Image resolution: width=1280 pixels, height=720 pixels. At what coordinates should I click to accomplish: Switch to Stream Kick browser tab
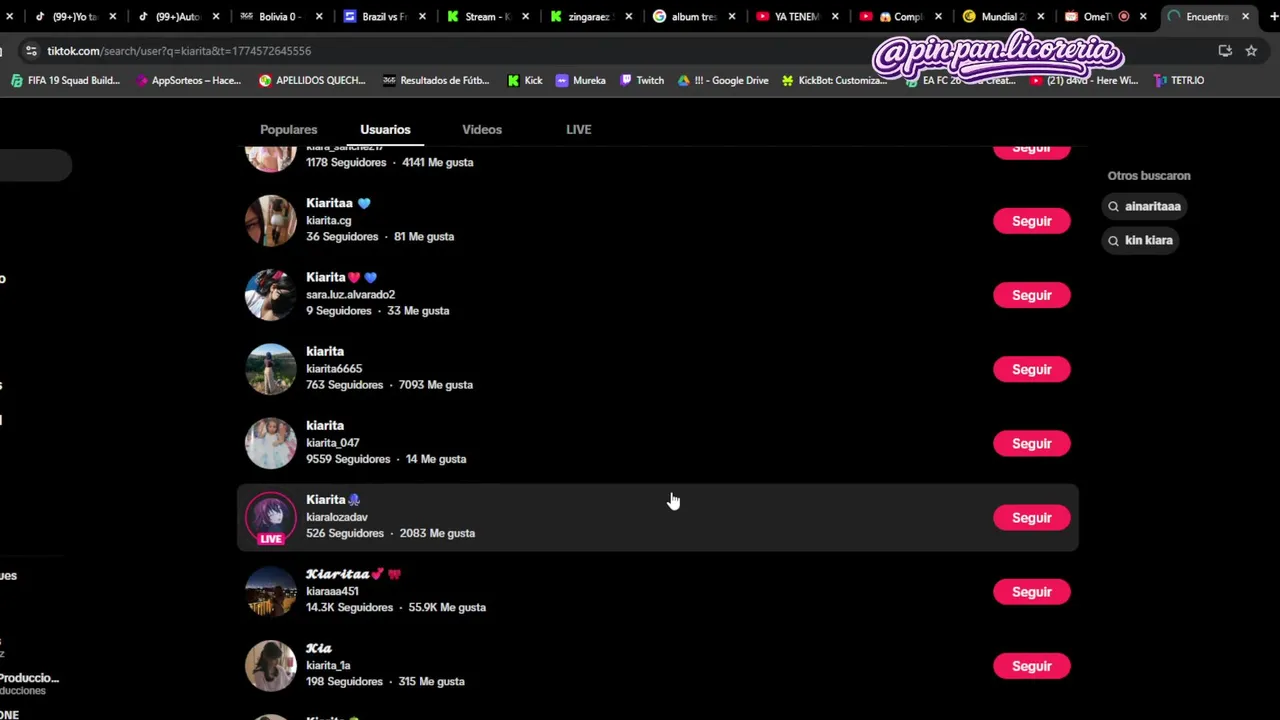click(x=488, y=16)
